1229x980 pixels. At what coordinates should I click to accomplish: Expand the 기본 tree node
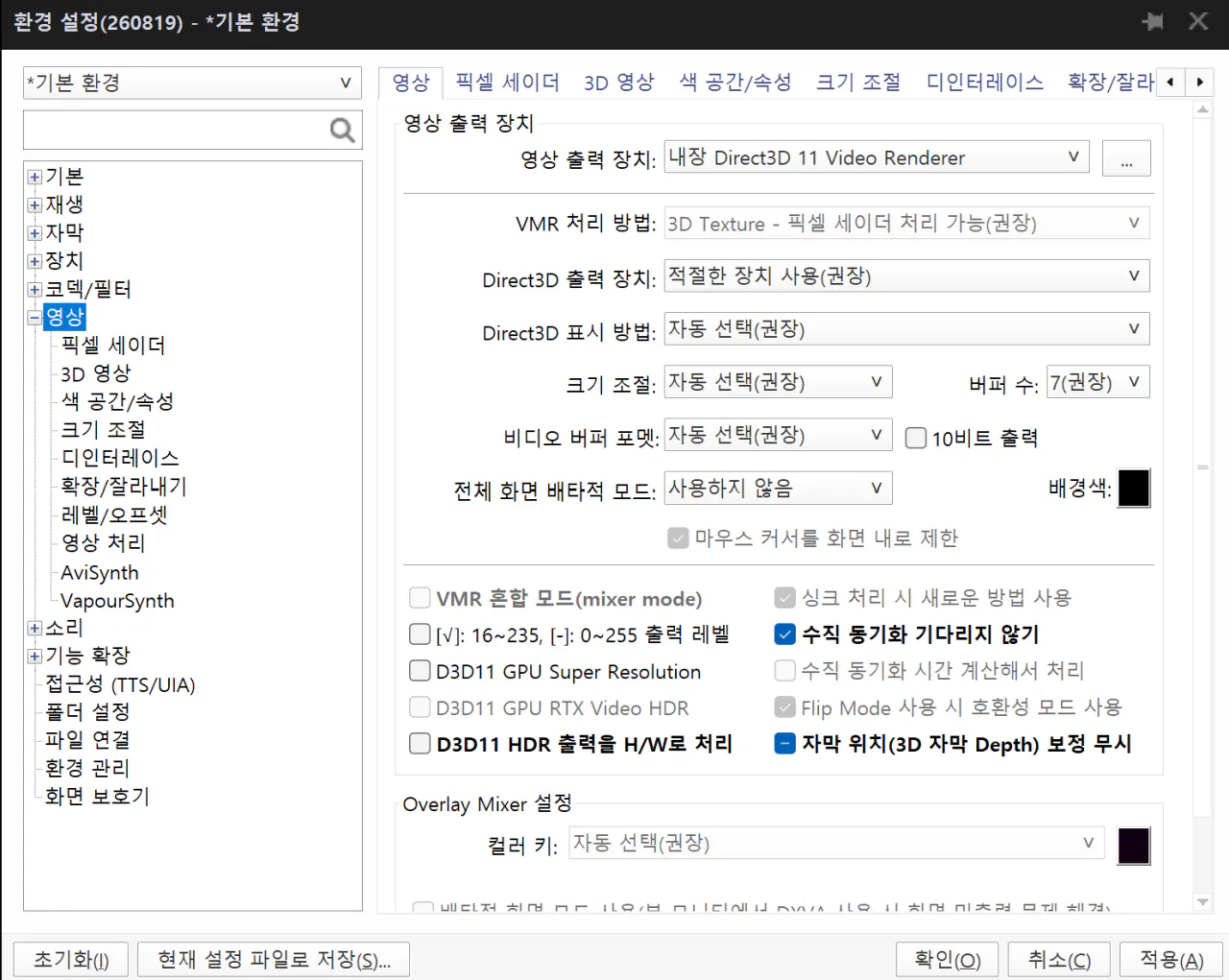[x=35, y=177]
